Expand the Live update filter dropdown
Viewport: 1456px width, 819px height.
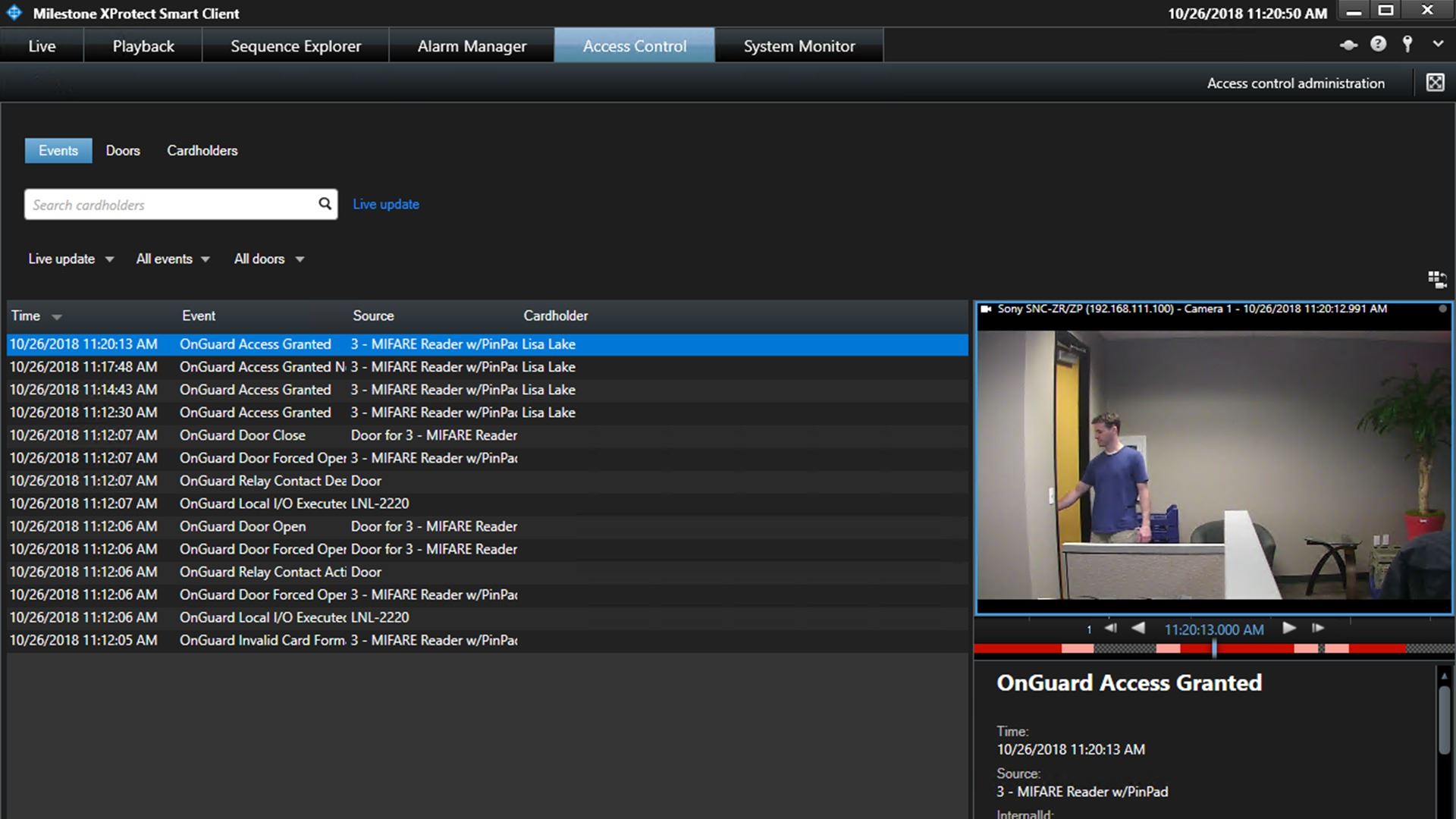71,259
